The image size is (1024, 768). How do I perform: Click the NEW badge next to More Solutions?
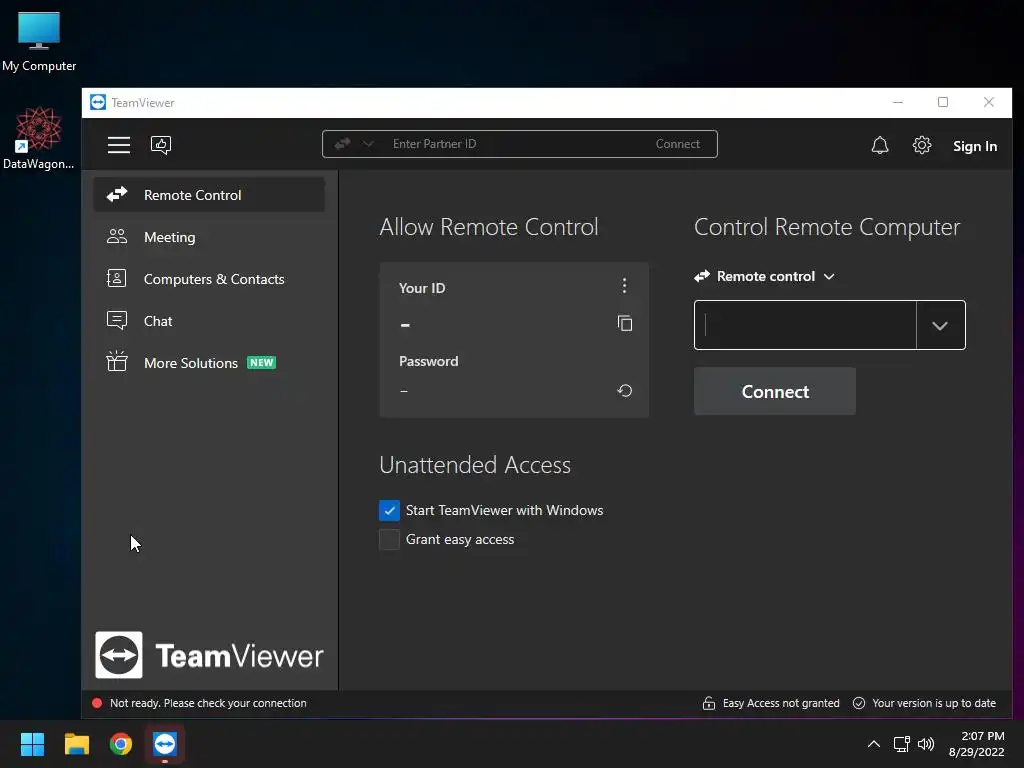pos(261,362)
